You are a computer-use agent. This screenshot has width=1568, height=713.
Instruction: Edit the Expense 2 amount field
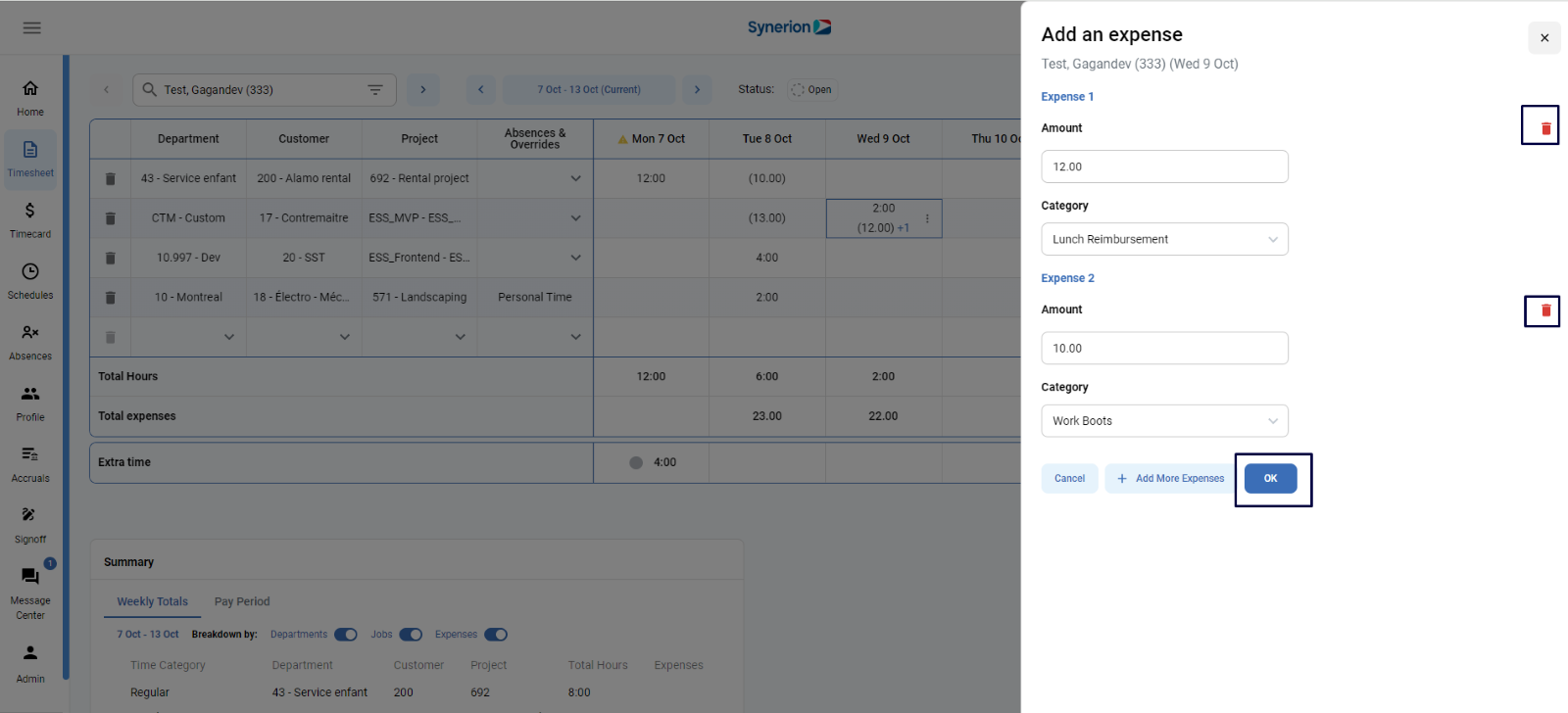pyautogui.click(x=1164, y=349)
